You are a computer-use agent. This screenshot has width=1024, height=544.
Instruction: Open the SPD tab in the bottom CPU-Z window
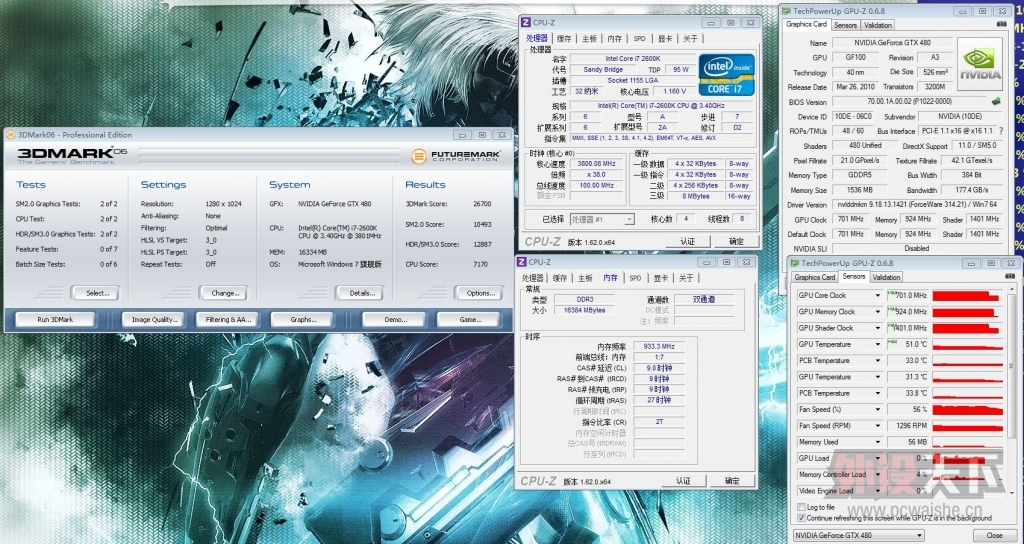[x=635, y=278]
